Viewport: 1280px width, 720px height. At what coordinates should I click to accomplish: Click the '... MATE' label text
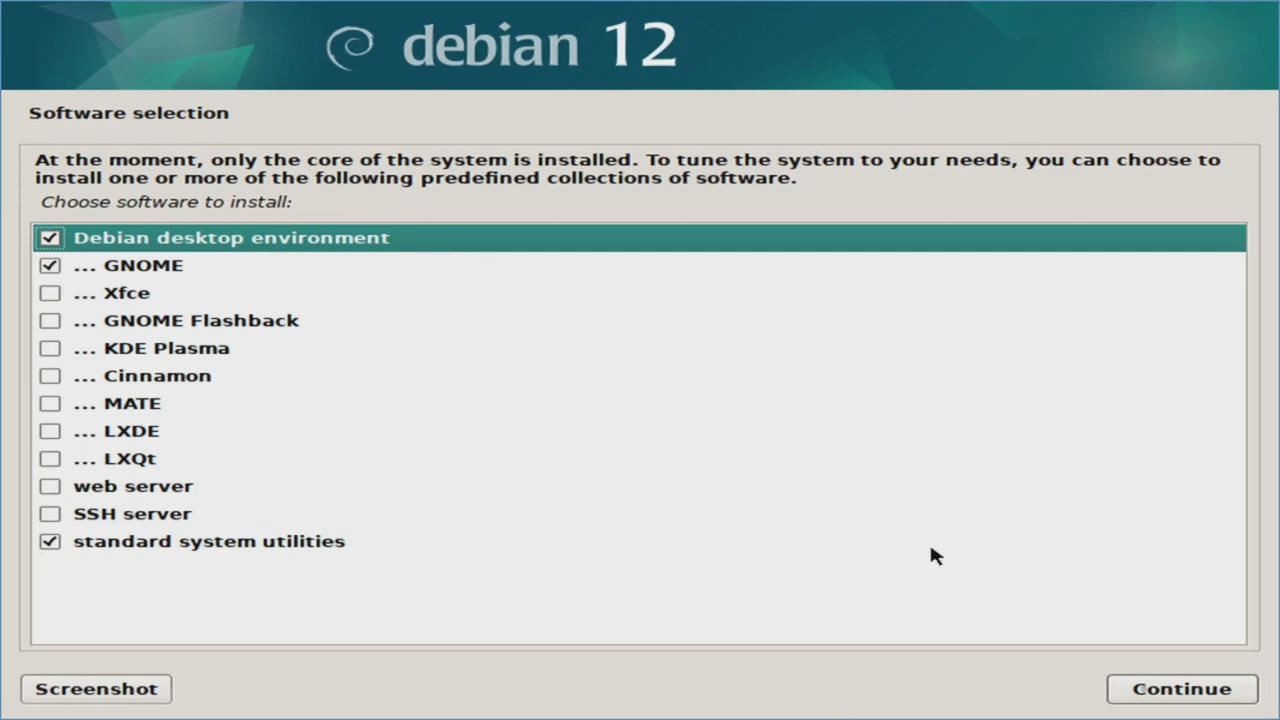click(117, 404)
